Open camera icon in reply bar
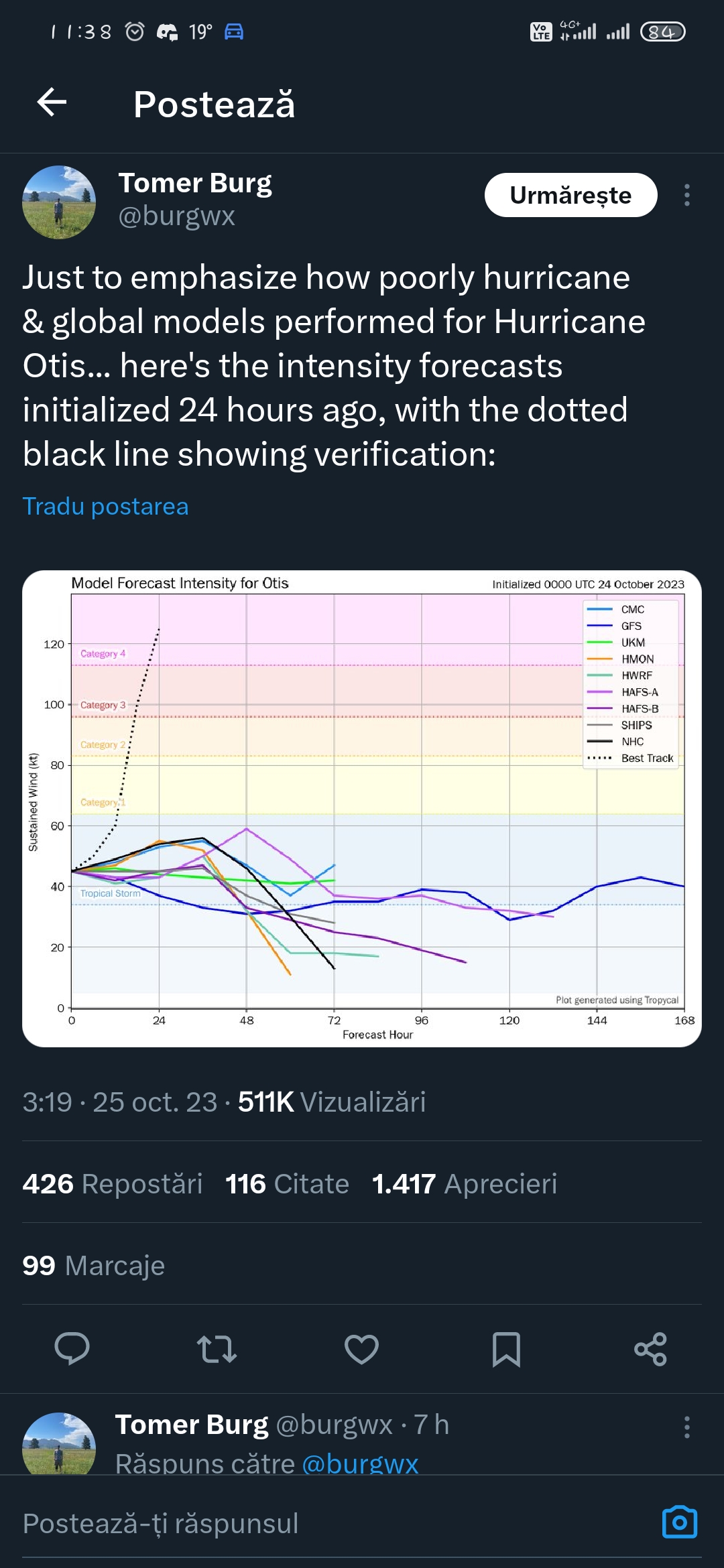The width and height of the screenshot is (724, 1568). point(679,1522)
